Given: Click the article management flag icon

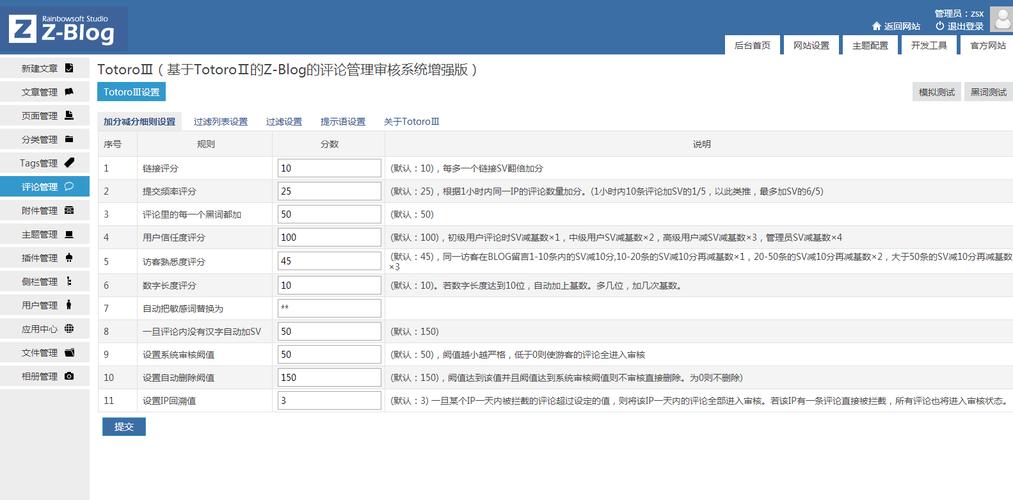Looking at the screenshot, I should 69,92.
